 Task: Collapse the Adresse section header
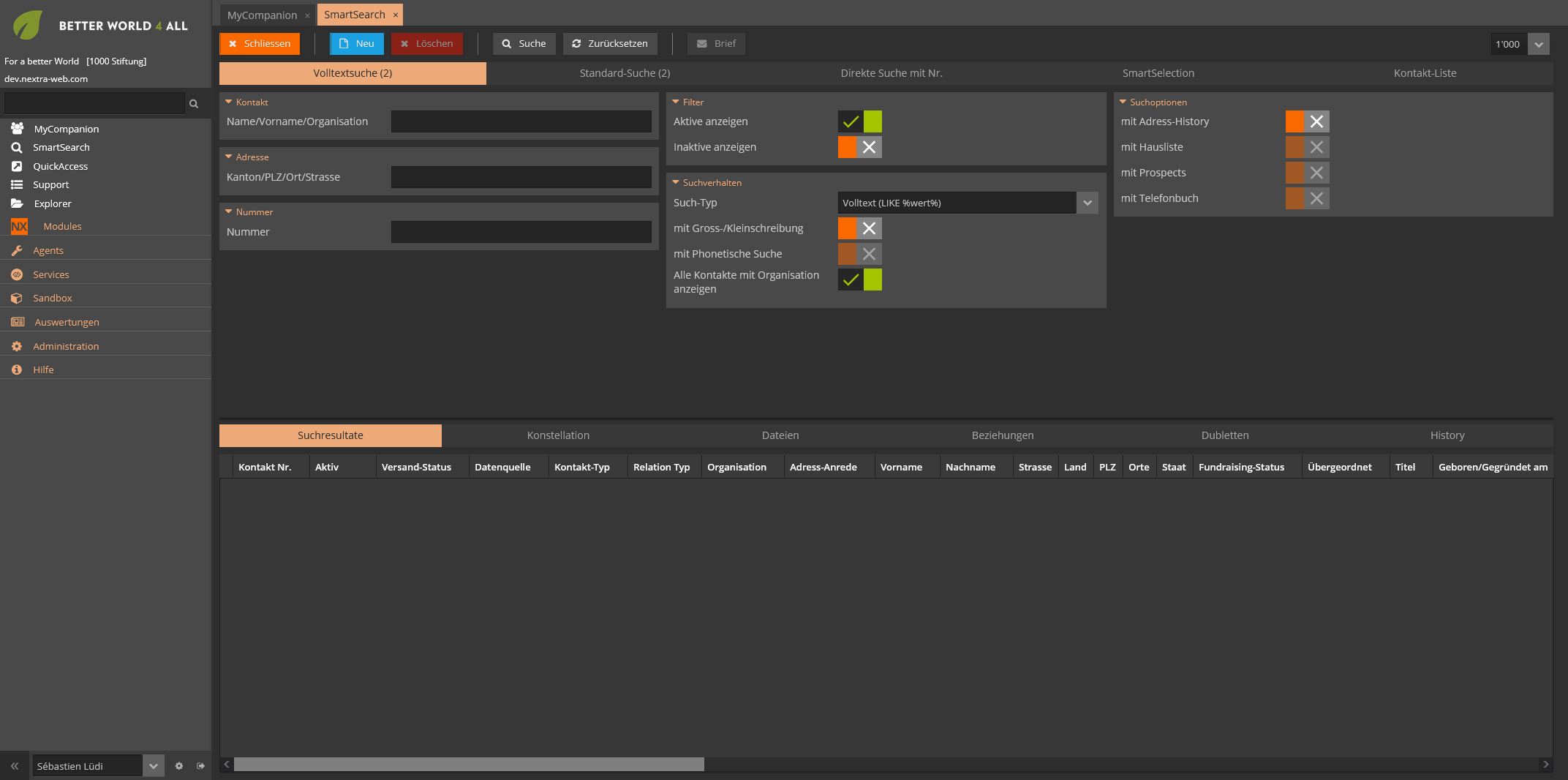click(228, 157)
